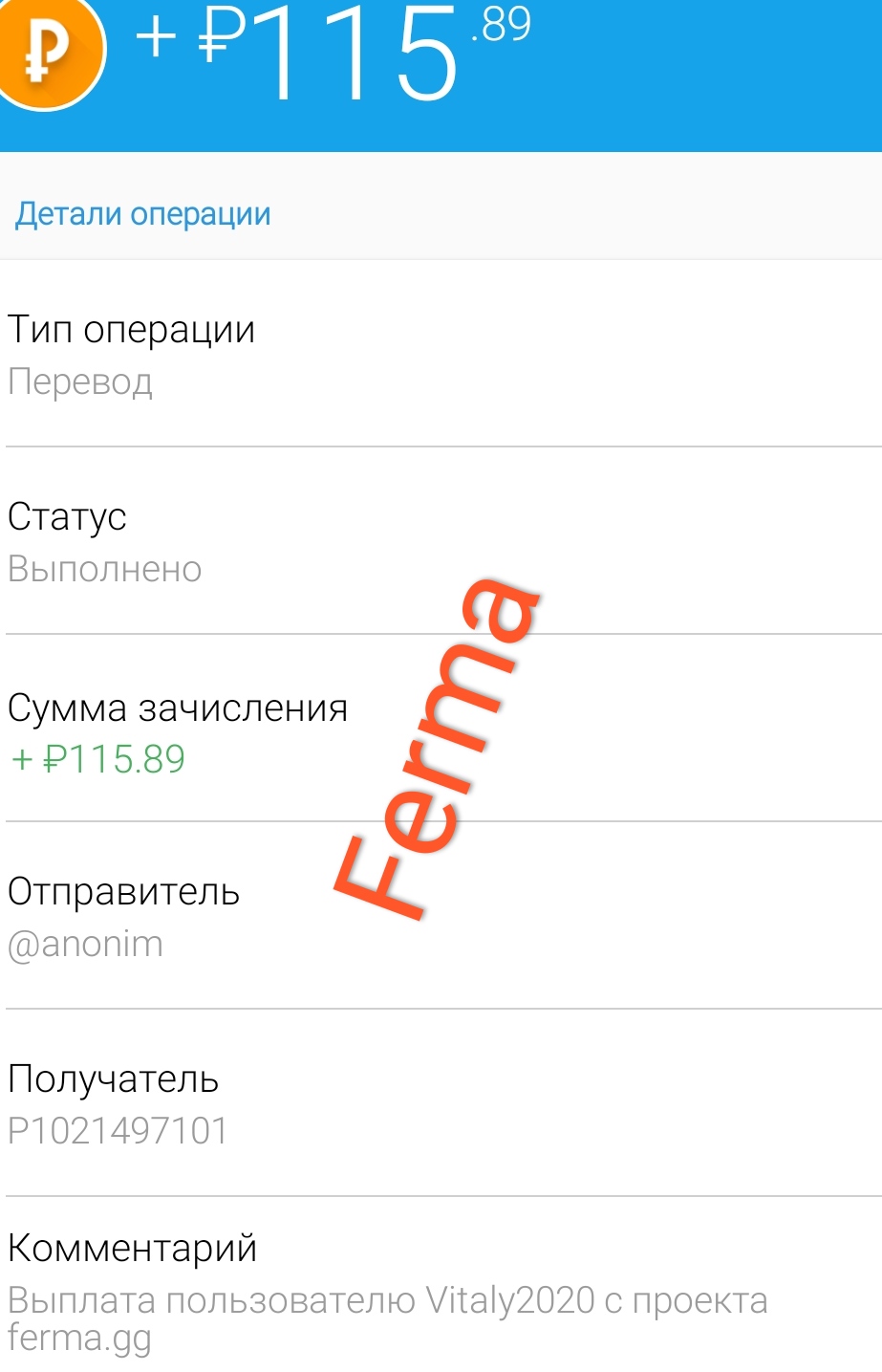This screenshot has width=882, height=1372.
Task: Tap recipient account P1021497101
Action: pos(118,1131)
